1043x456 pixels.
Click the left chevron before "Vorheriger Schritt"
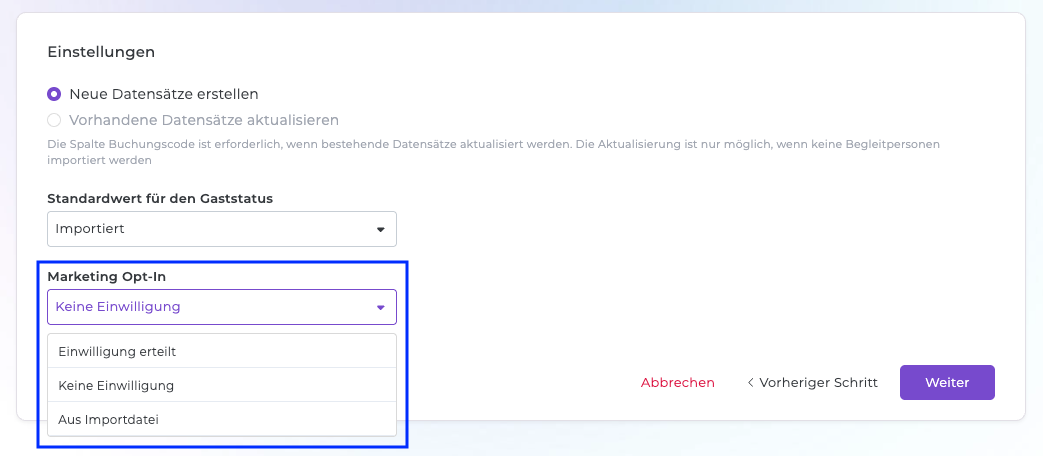pos(751,382)
